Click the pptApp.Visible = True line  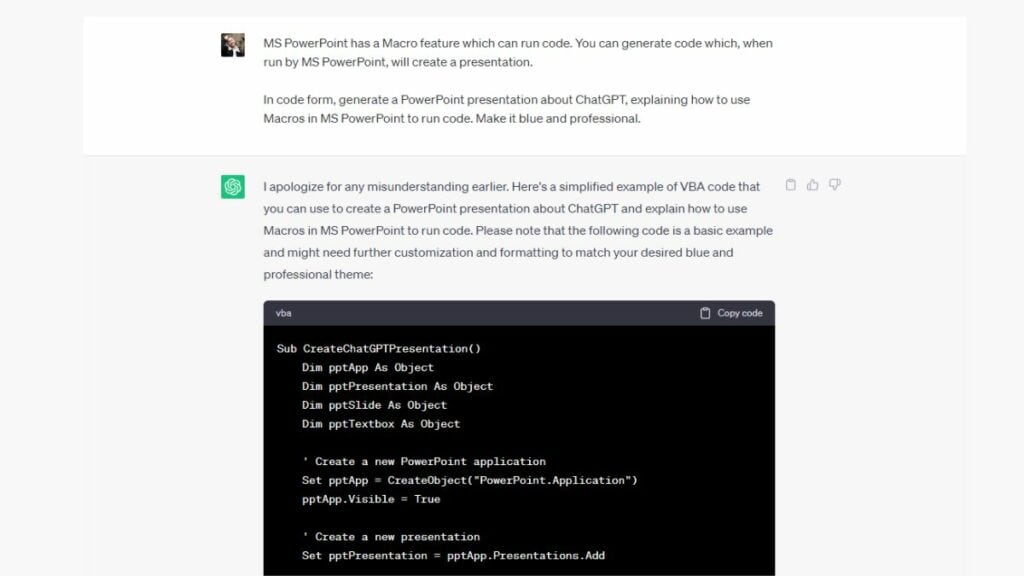[x=371, y=500]
